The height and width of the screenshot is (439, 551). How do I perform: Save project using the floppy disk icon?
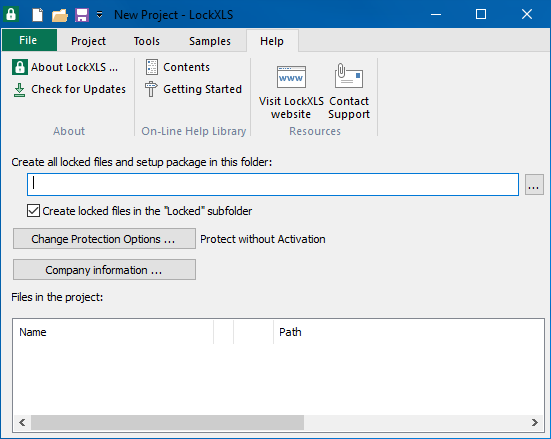(82, 15)
